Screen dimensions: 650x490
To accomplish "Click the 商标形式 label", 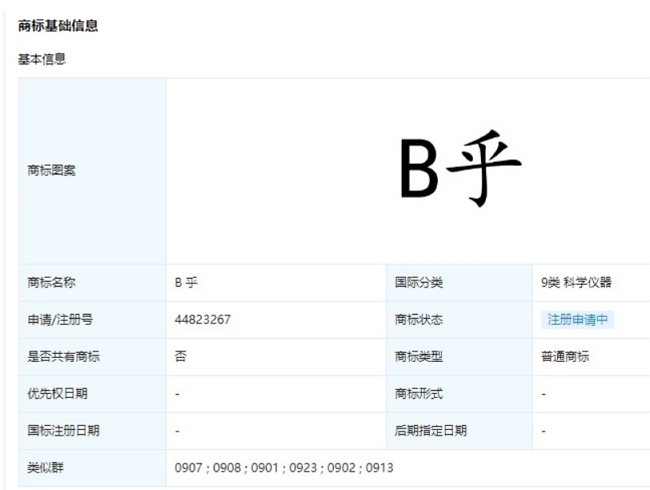I will pyautogui.click(x=419, y=393).
